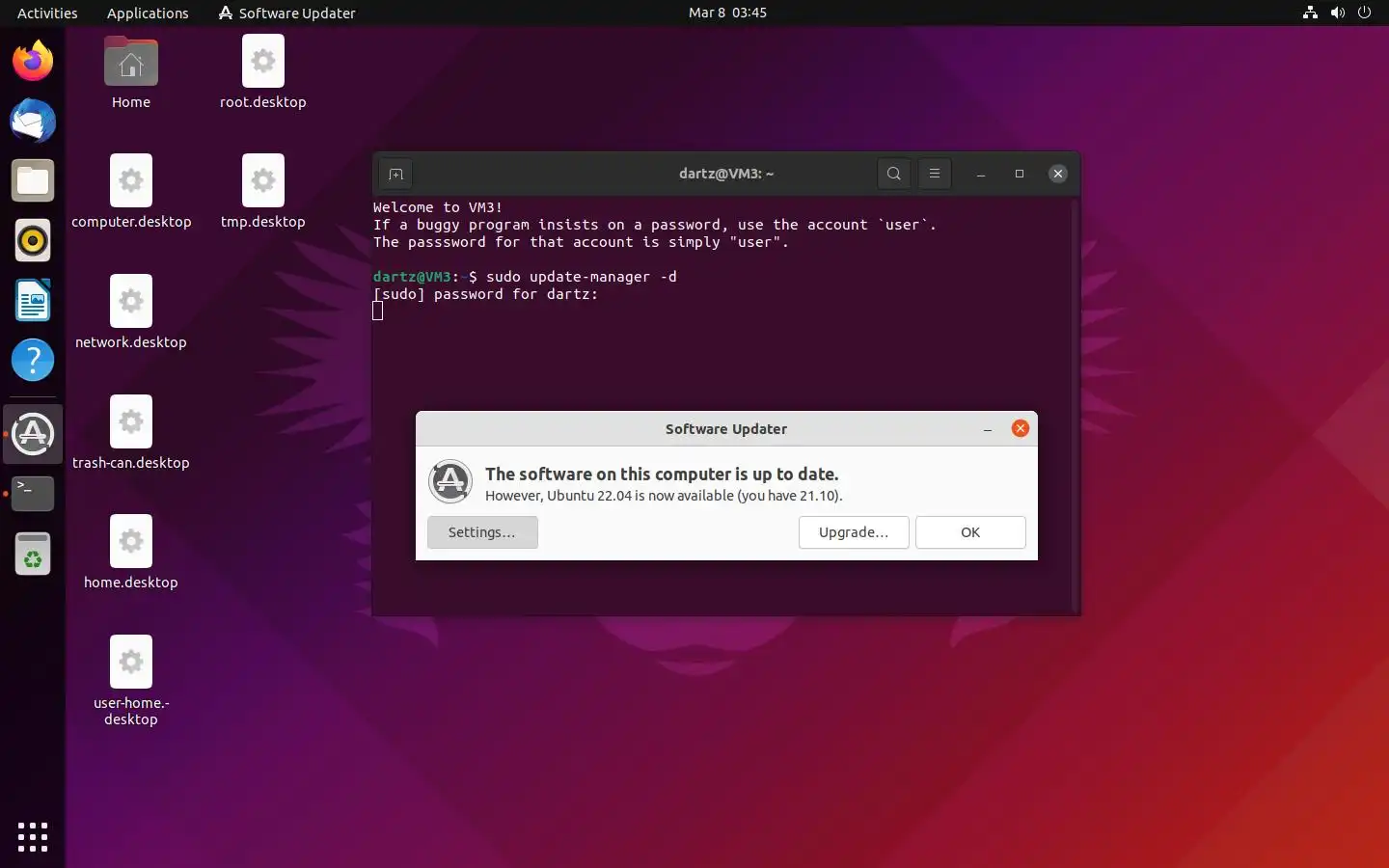The height and width of the screenshot is (868, 1389).
Task: Select the Home folder desktop icon
Action: click(131, 73)
